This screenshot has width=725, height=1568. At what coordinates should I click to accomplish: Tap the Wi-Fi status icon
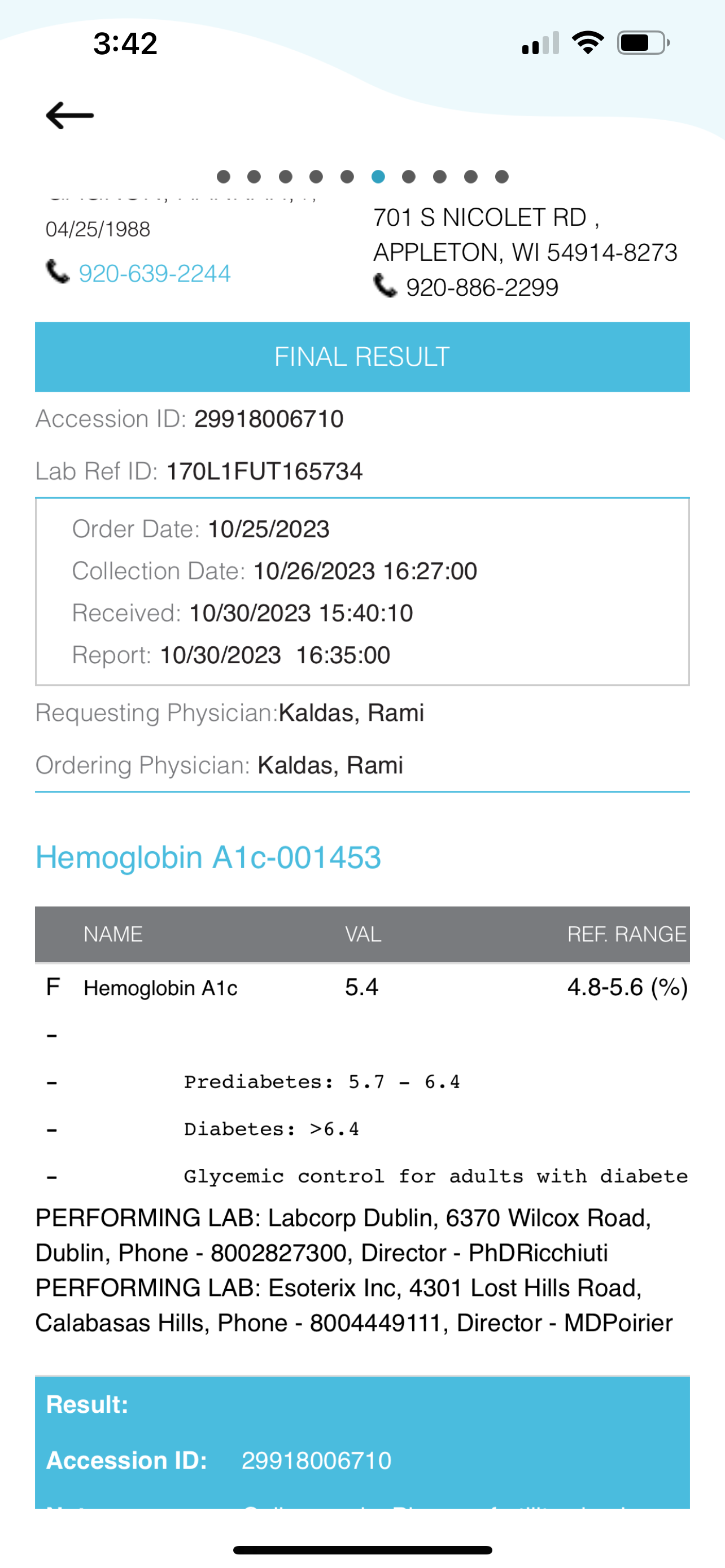pyautogui.click(x=587, y=42)
